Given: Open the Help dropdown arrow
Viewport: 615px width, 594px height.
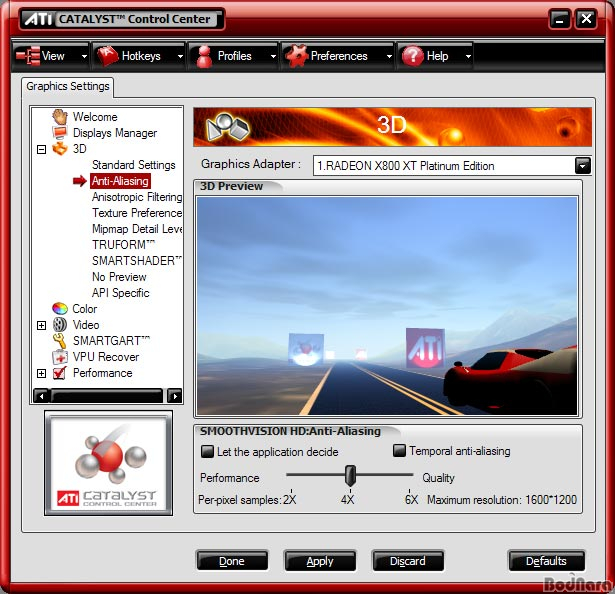Looking at the screenshot, I should pos(468,56).
